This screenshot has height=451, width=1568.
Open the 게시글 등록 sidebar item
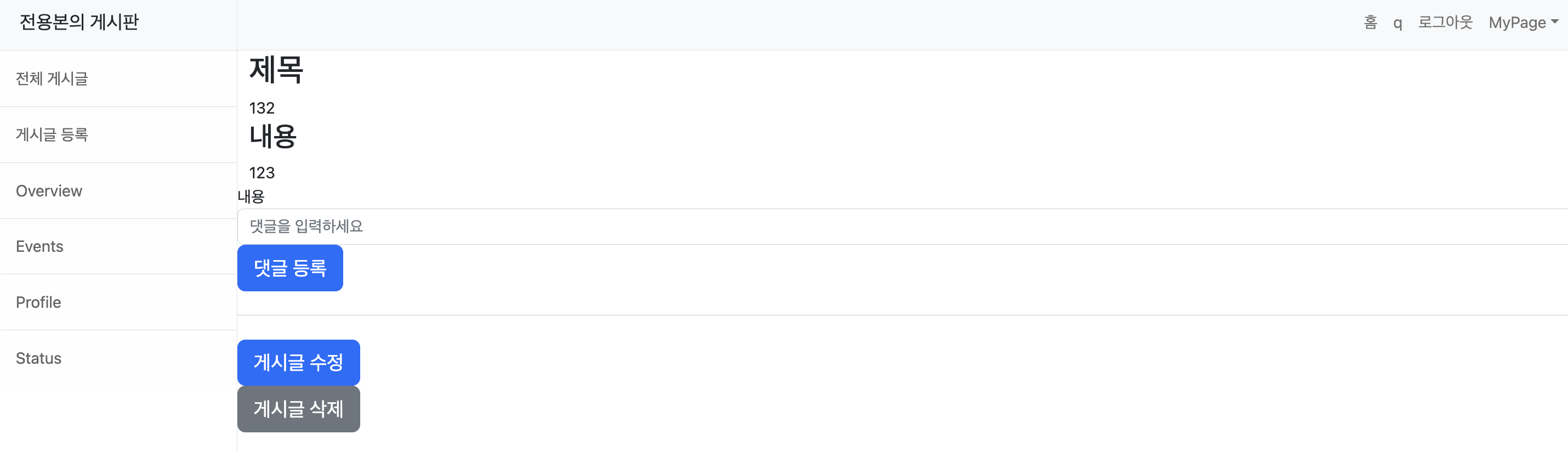[x=118, y=134]
